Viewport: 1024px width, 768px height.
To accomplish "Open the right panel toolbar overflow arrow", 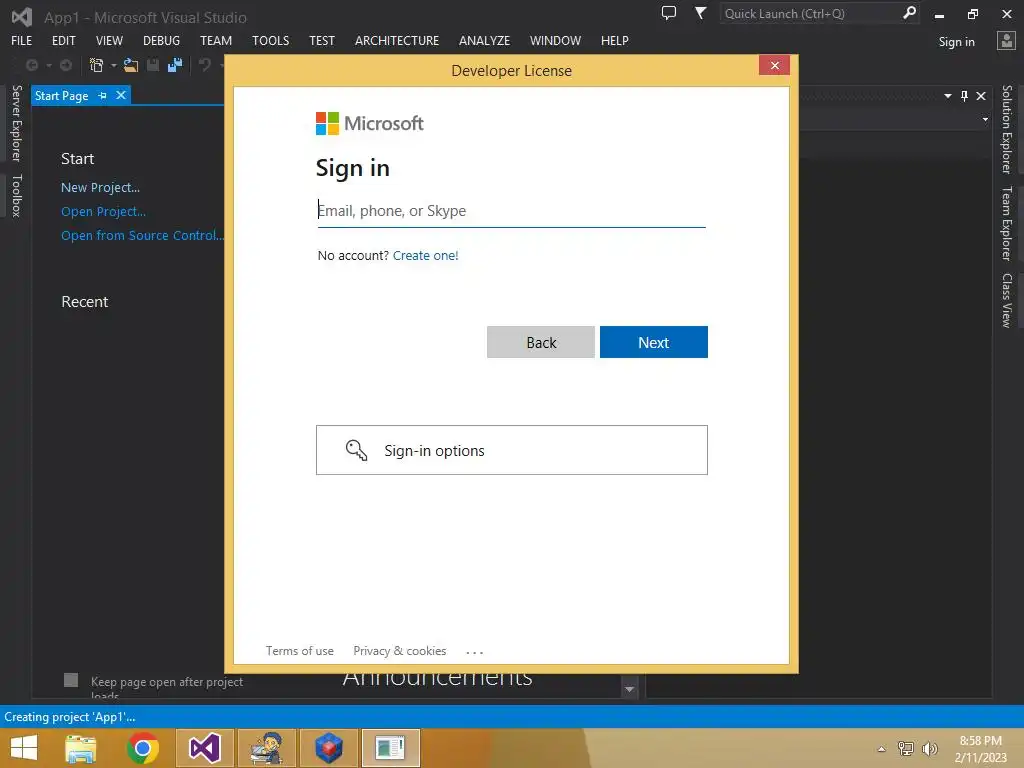I will tap(985, 120).
